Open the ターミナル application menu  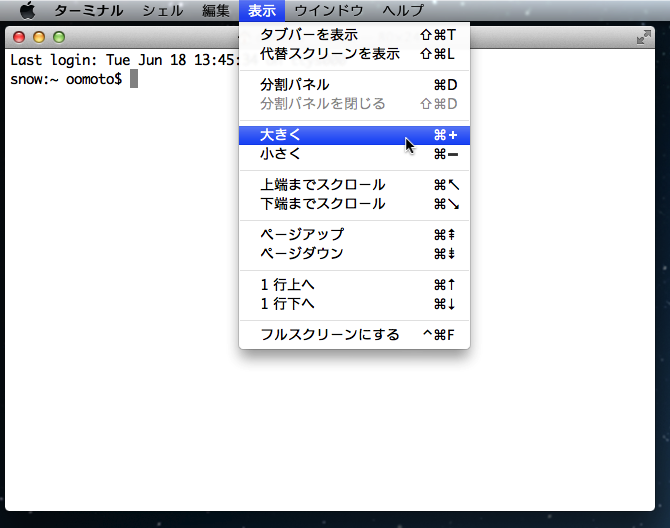(88, 10)
